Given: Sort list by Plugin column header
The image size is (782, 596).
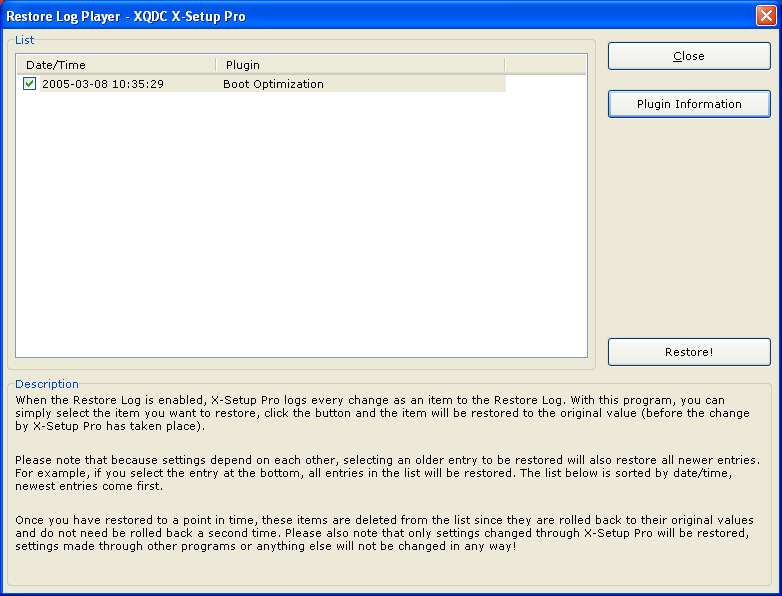Looking at the screenshot, I should tap(360, 65).
